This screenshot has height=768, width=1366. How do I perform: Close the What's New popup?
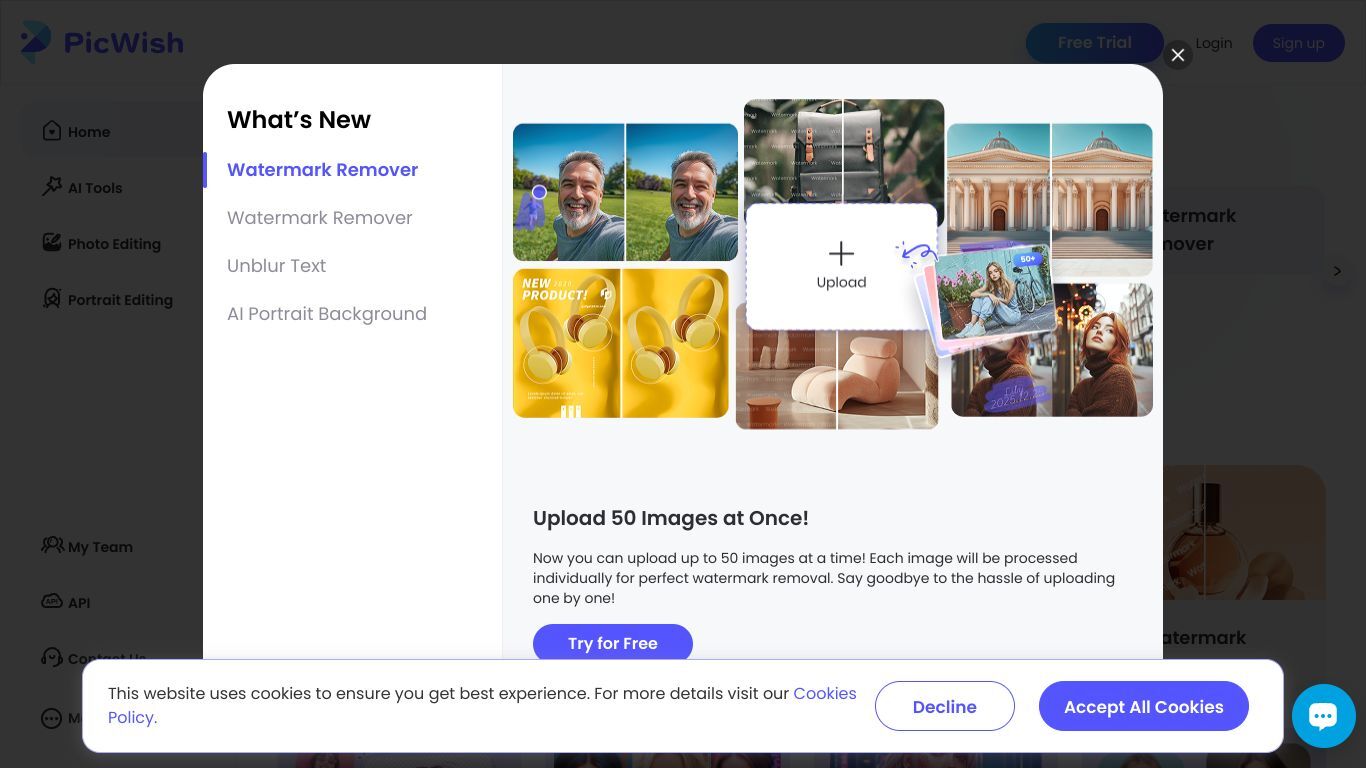(x=1178, y=55)
